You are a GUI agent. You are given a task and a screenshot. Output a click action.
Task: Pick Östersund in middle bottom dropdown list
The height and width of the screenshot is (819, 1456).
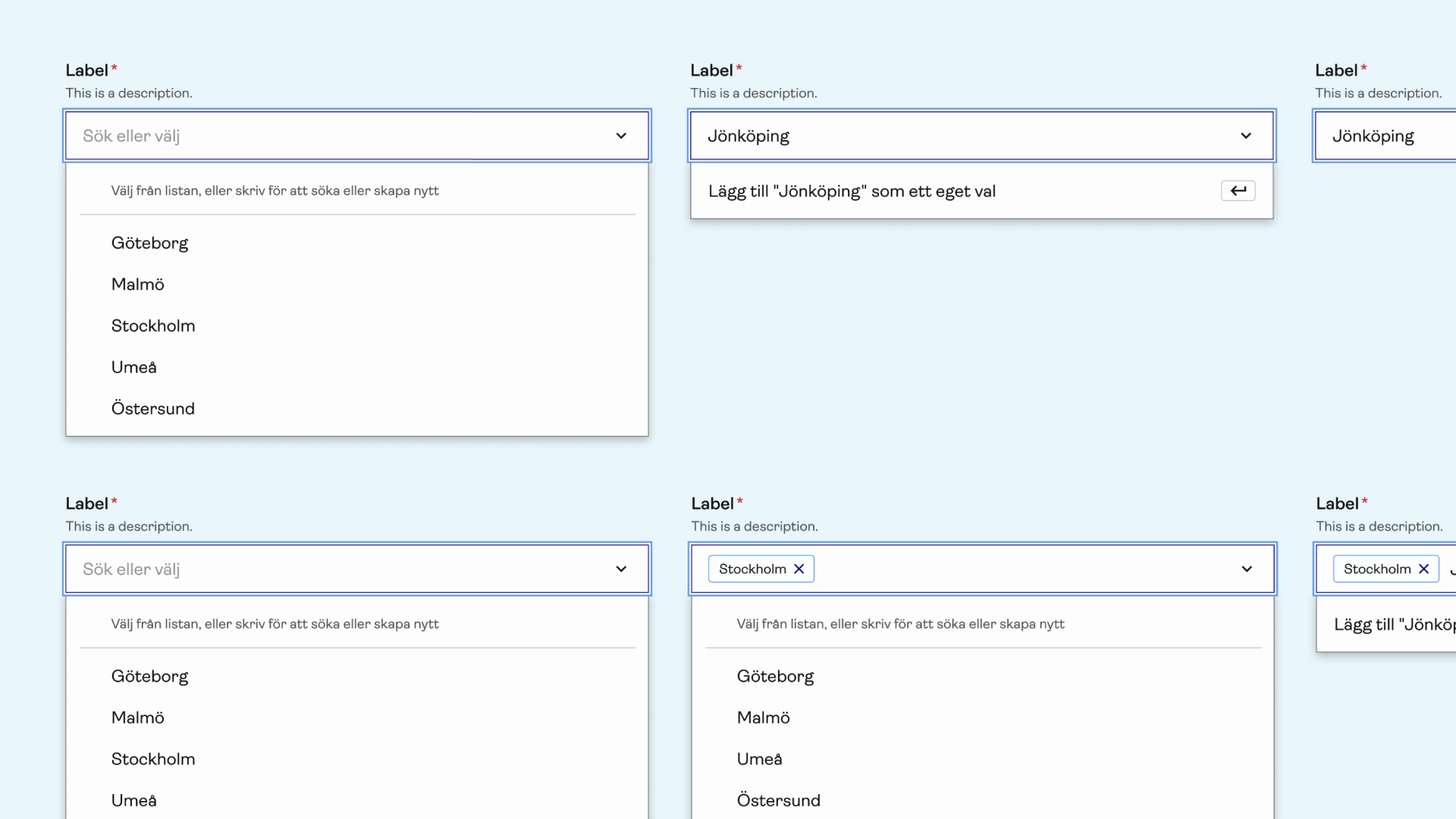click(778, 801)
